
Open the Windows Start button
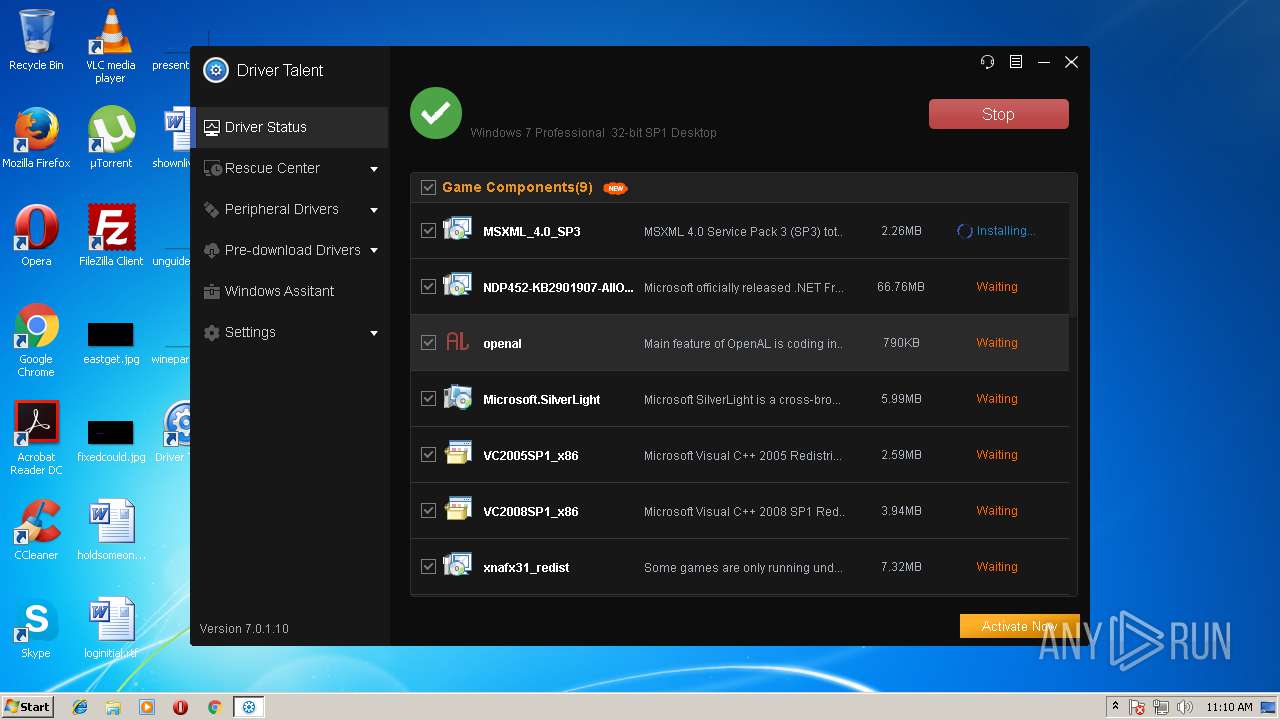click(x=27, y=706)
